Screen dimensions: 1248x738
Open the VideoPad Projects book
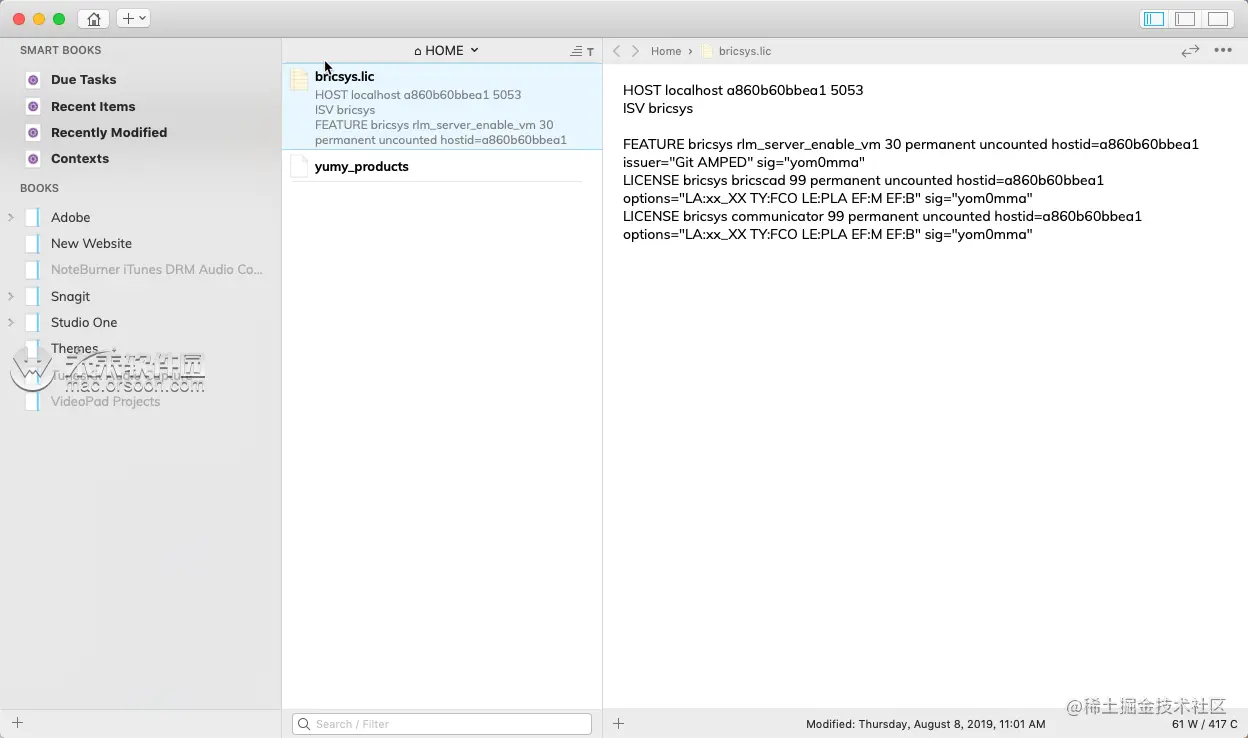105,402
